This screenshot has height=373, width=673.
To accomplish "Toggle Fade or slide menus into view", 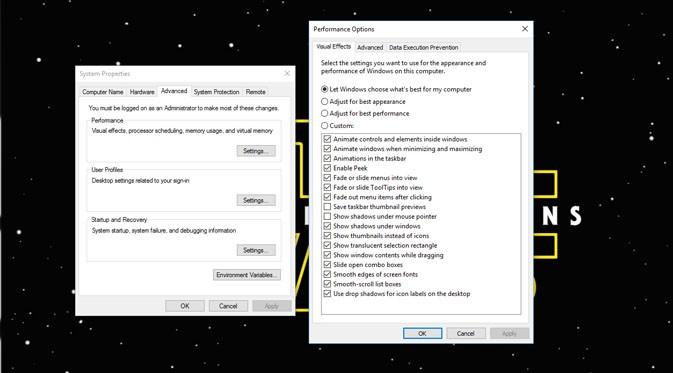I will coord(327,178).
